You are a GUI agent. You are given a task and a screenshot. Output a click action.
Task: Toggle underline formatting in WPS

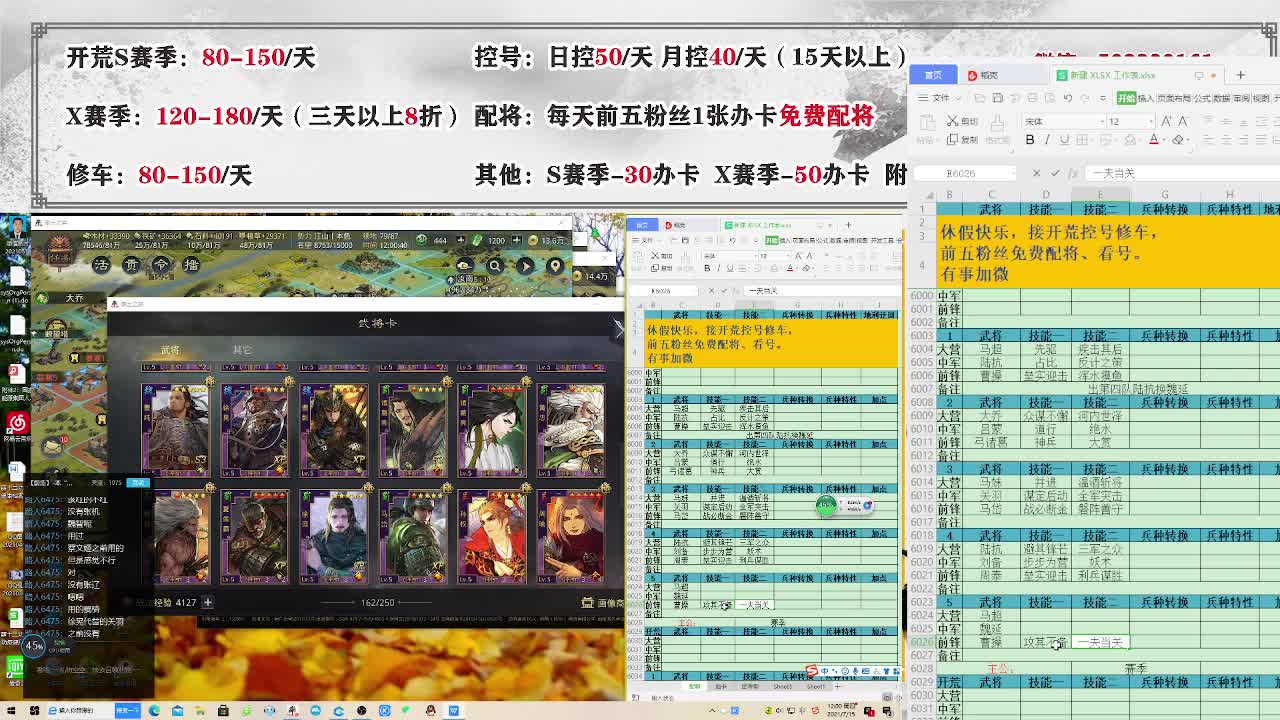pyautogui.click(x=1064, y=139)
